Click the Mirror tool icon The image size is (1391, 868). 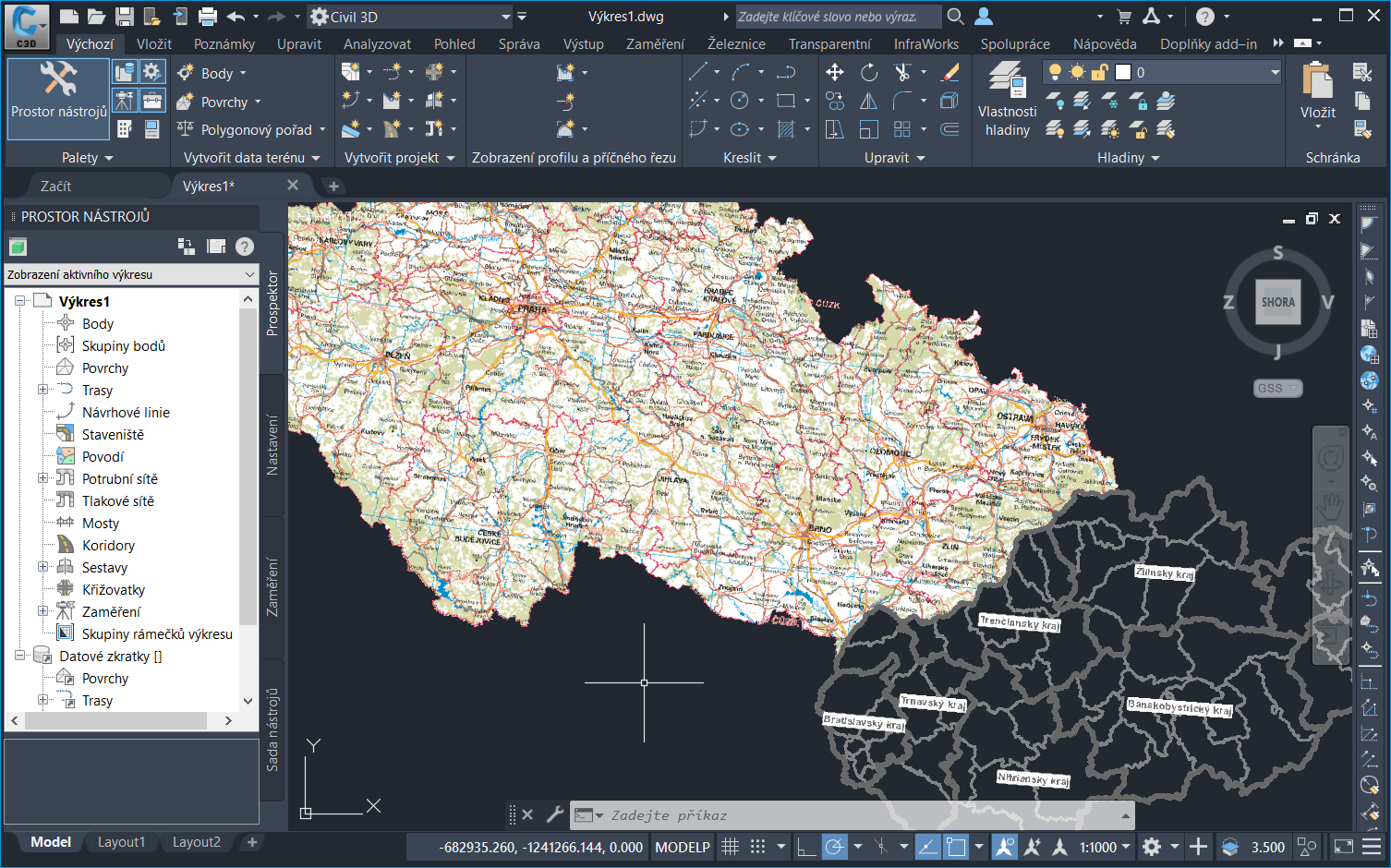point(869,102)
